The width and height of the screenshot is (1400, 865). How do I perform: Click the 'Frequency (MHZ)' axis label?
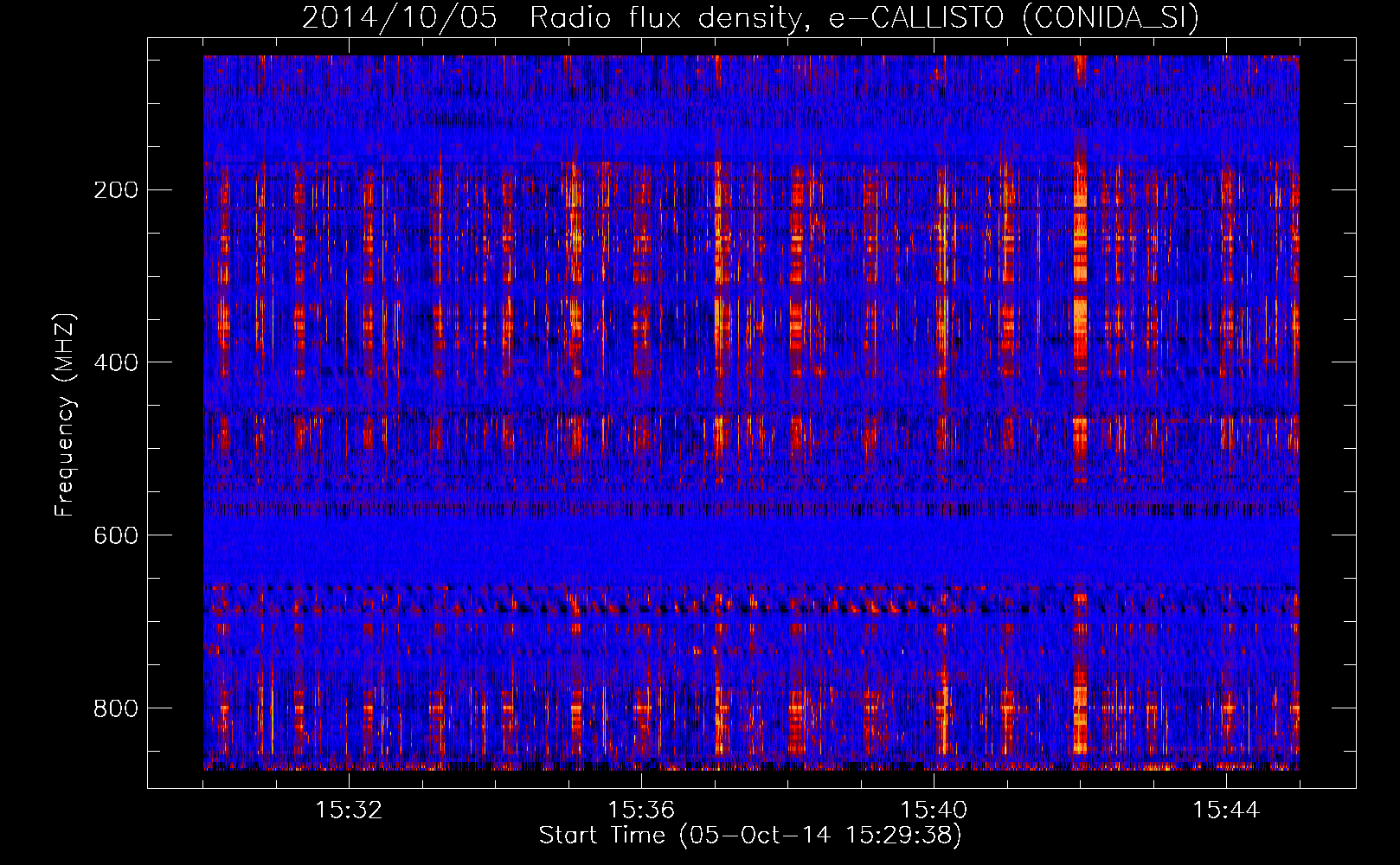64,414
